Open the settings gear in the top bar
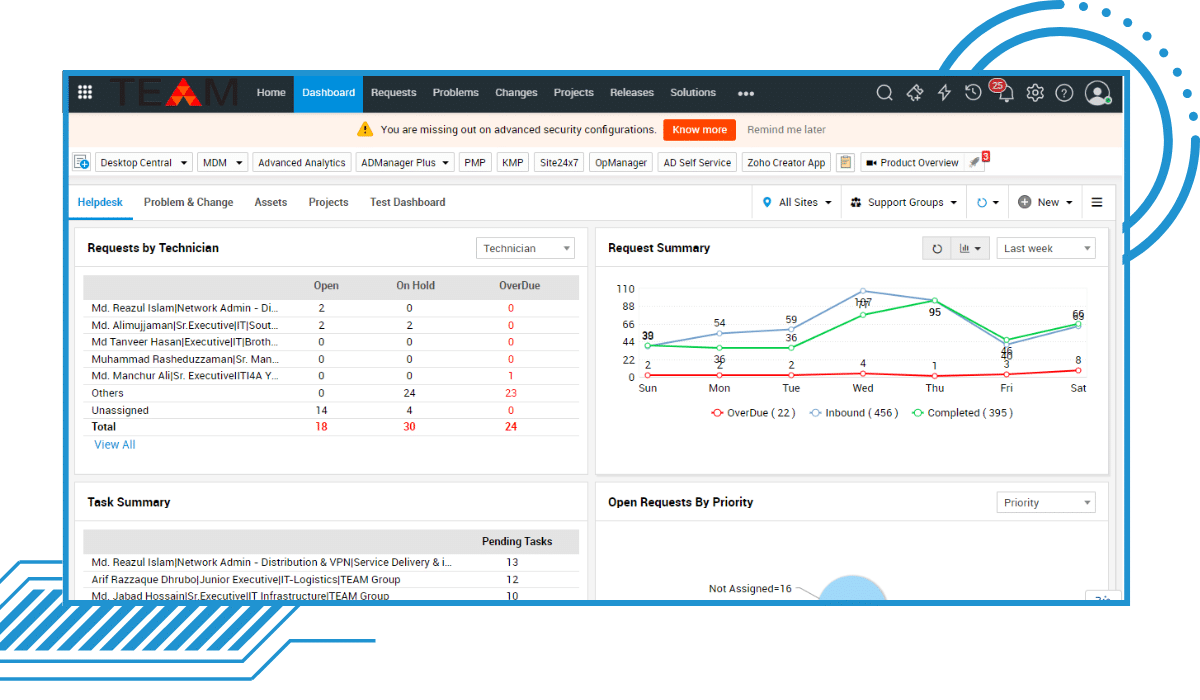The height and width of the screenshot is (700, 1200). (x=1034, y=92)
